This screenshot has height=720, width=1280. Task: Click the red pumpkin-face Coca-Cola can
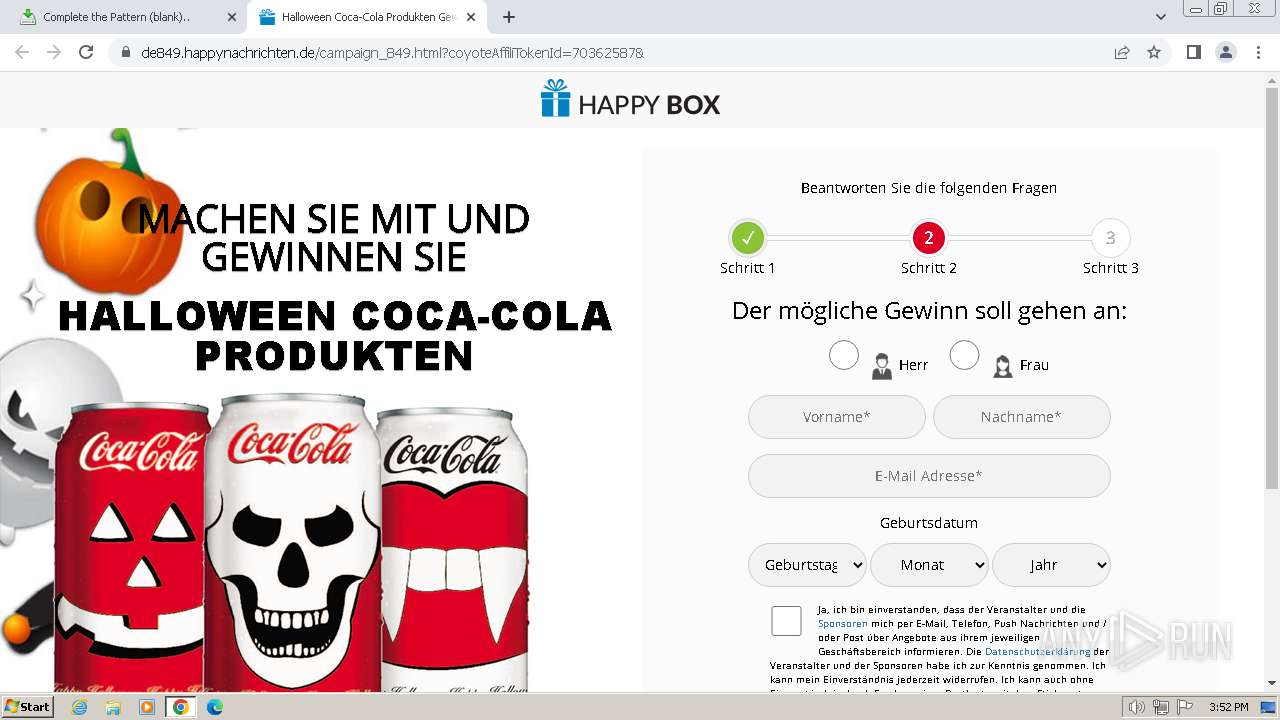[x=133, y=548]
